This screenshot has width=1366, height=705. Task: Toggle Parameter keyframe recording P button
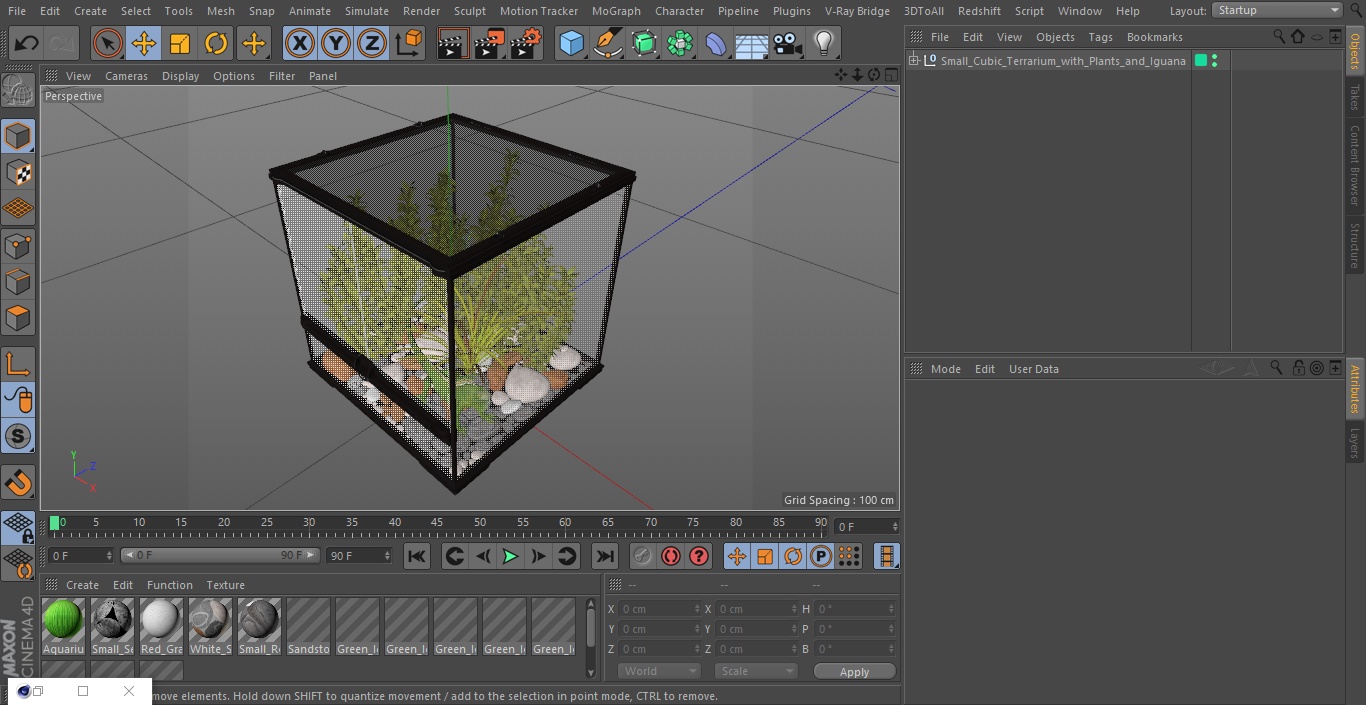[x=821, y=556]
